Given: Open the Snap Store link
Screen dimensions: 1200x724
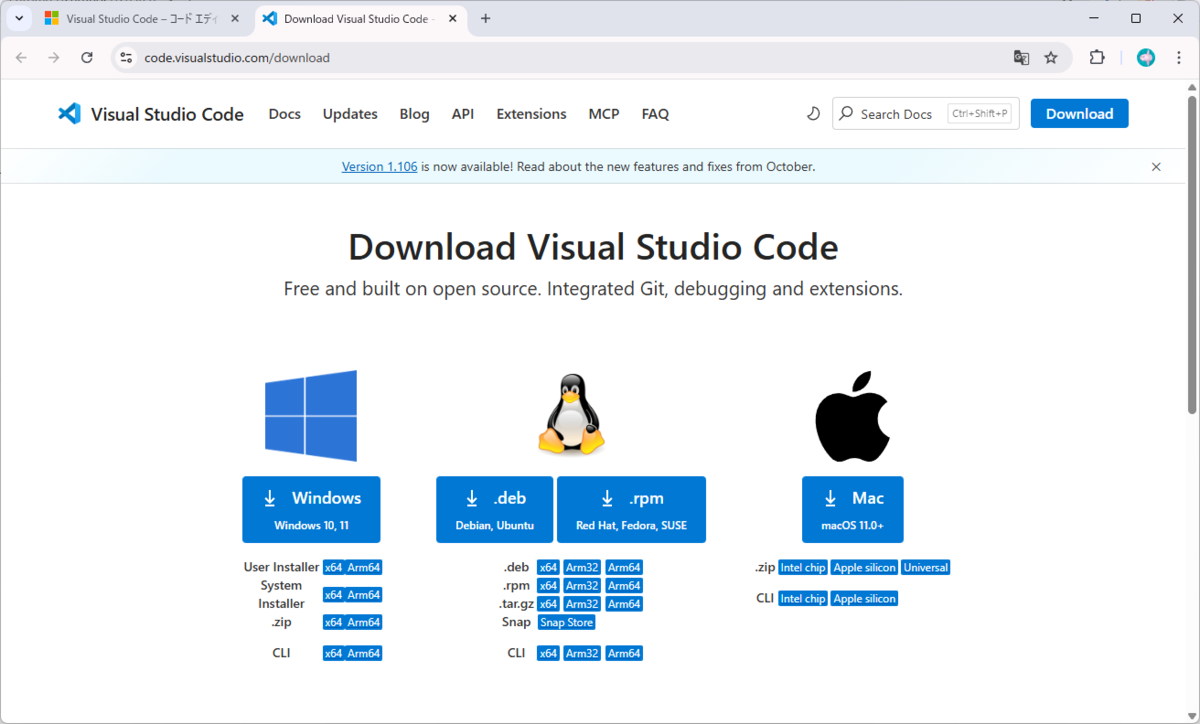Looking at the screenshot, I should point(566,622).
